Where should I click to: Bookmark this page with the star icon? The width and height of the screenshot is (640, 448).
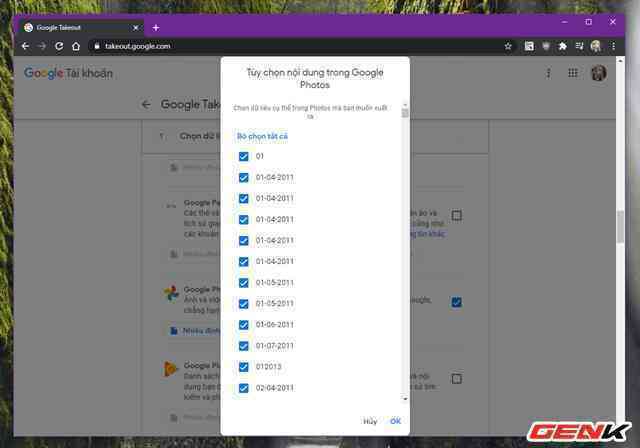coord(508,46)
